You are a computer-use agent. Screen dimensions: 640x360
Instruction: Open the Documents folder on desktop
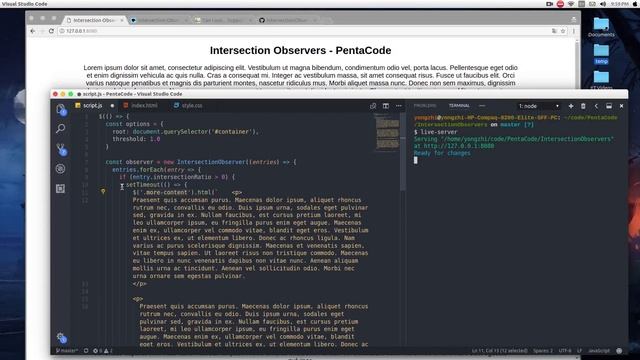(x=601, y=27)
